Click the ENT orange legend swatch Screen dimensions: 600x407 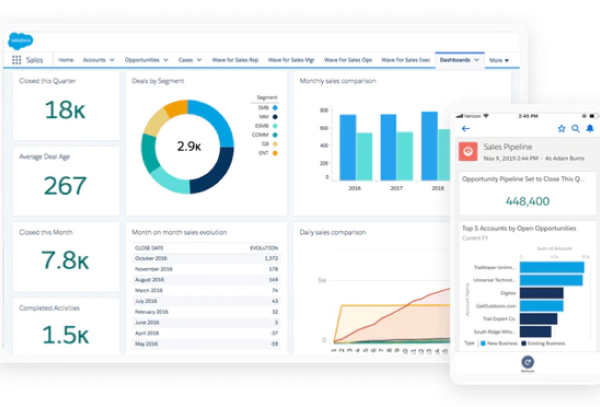tap(275, 153)
